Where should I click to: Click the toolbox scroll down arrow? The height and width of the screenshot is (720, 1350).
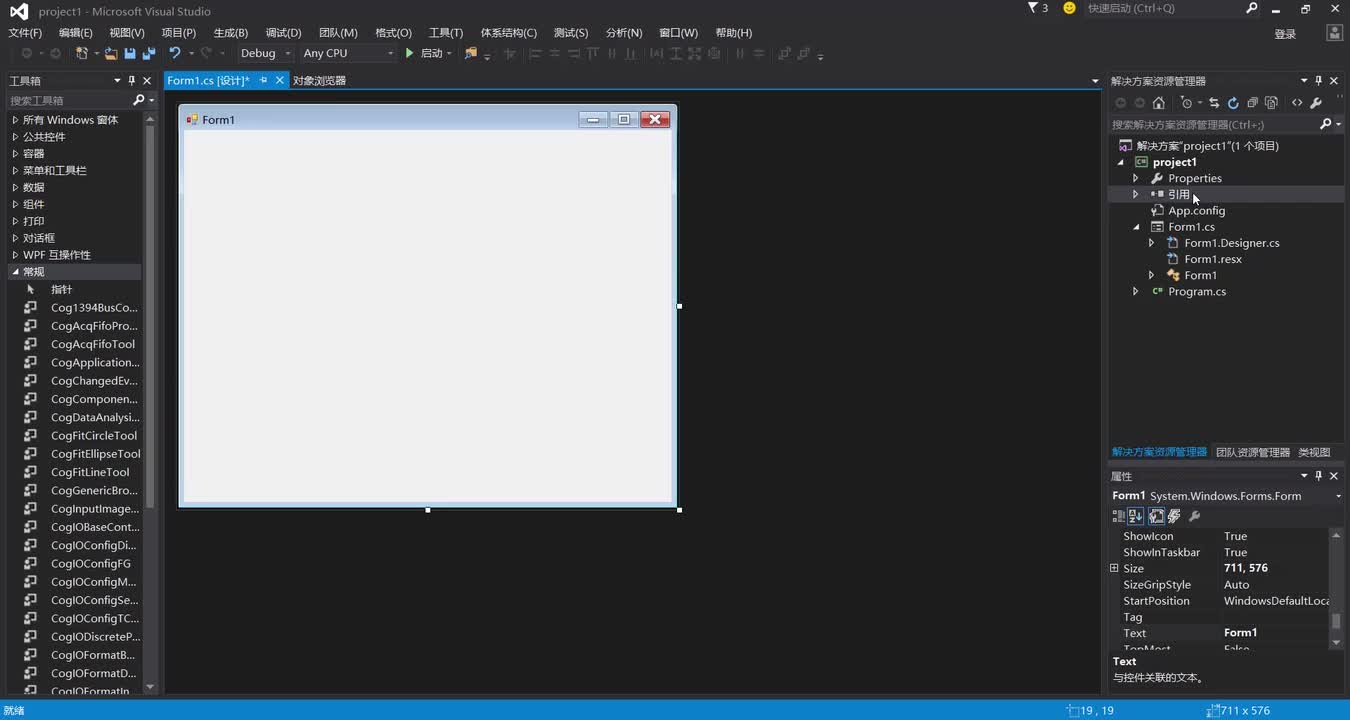coord(150,687)
